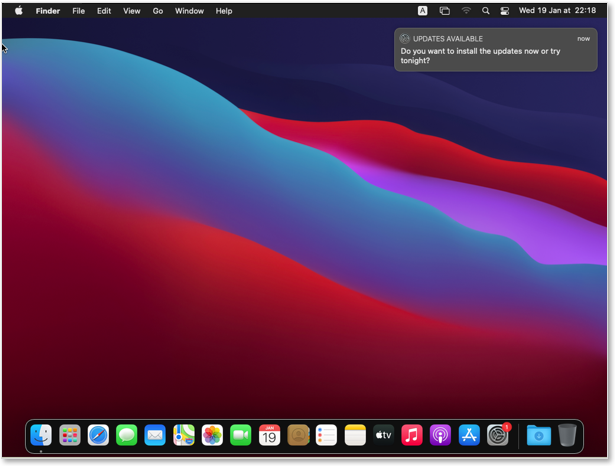Open Spotlight search in menu bar

pyautogui.click(x=486, y=11)
